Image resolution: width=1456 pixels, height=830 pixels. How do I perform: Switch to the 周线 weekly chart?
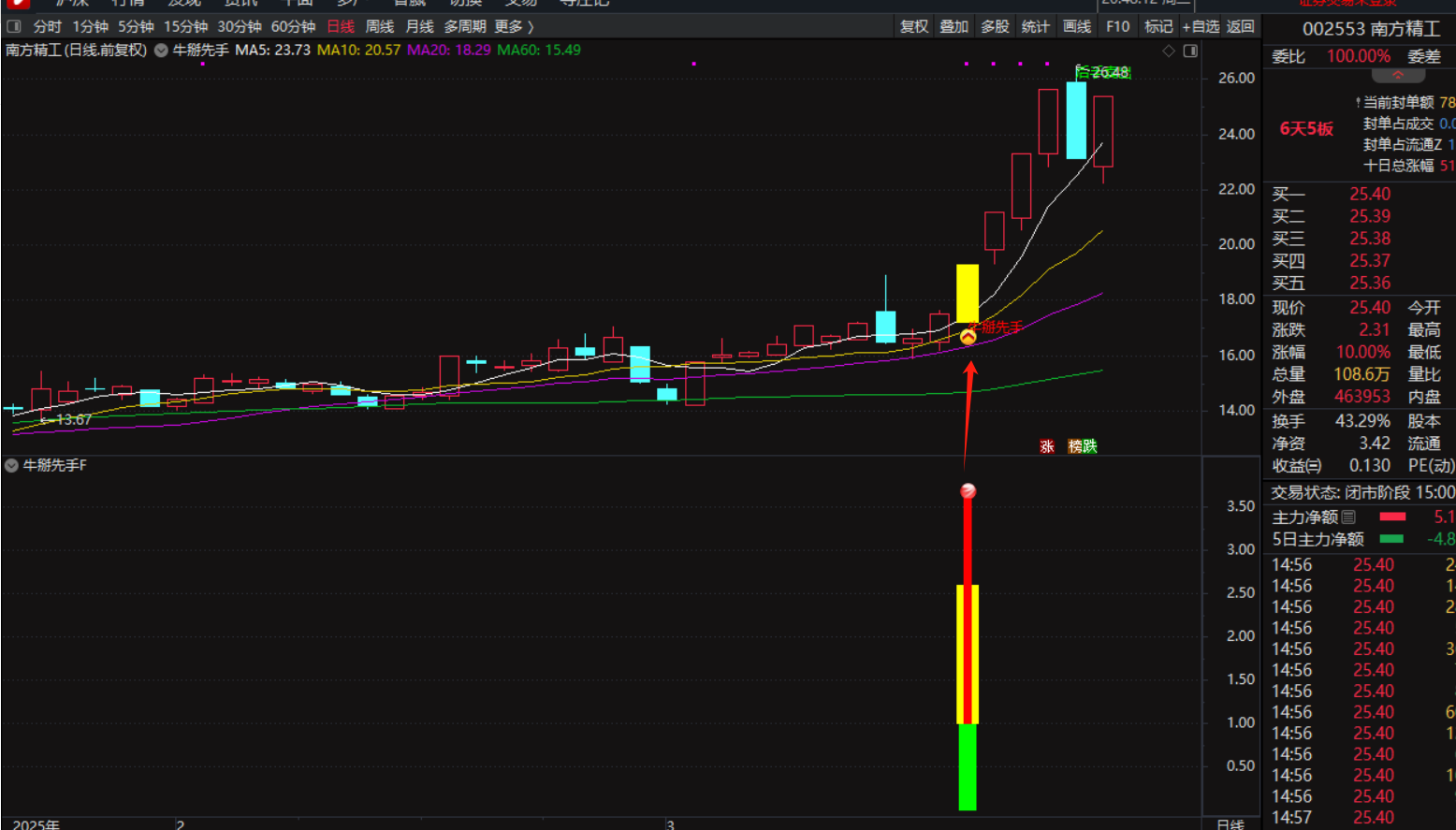point(379,26)
